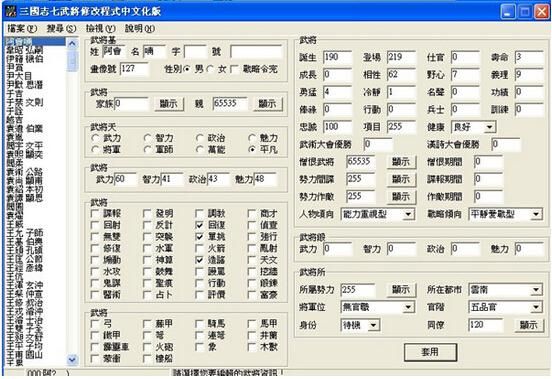Choose the 軍師 talent radio option

click(x=147, y=150)
